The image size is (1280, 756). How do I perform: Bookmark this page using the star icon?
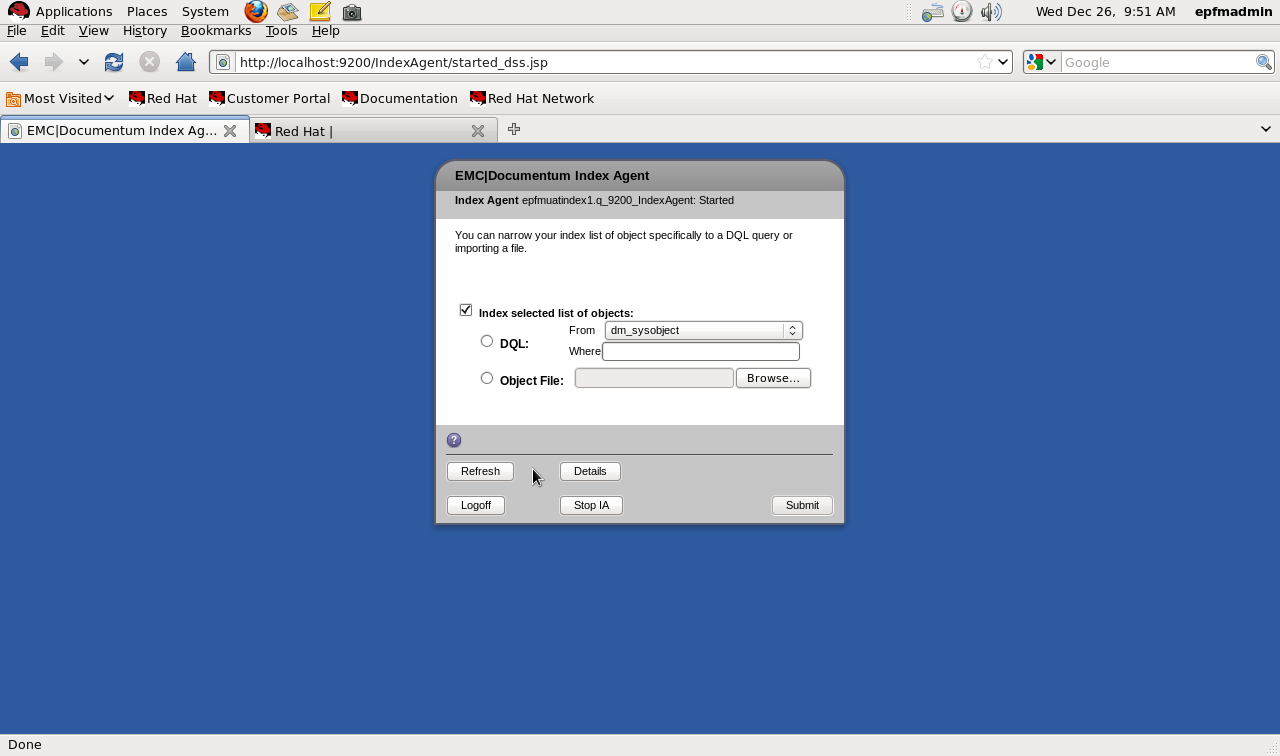point(985,61)
